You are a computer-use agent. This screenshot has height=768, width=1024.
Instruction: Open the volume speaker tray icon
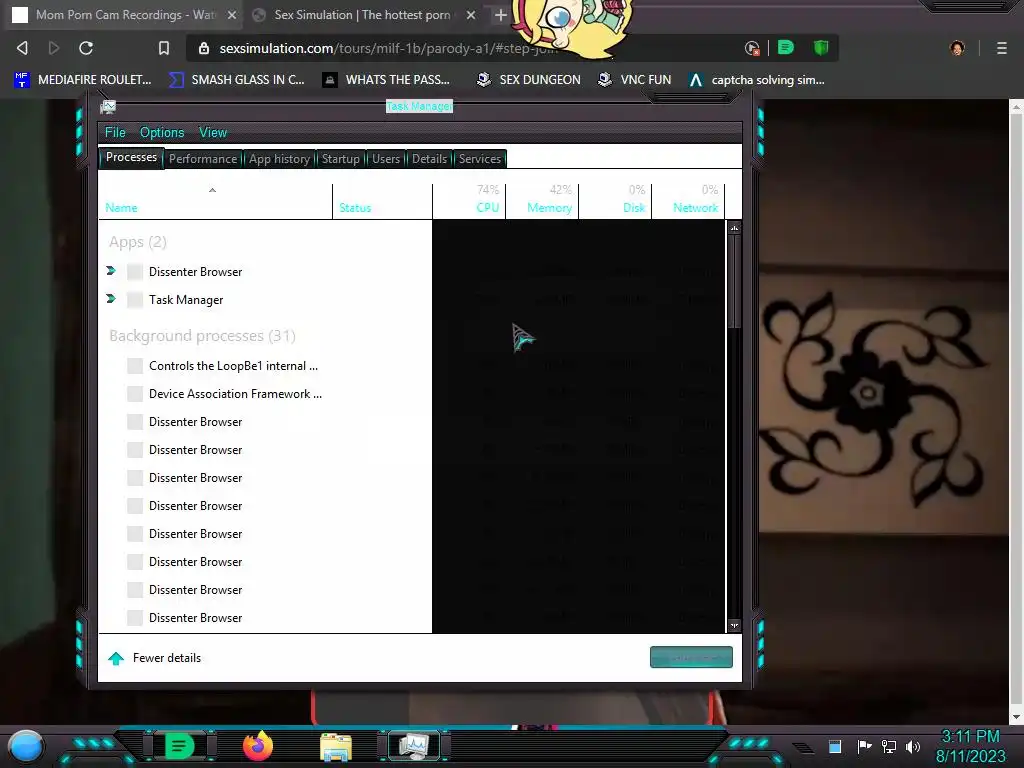pos(913,746)
